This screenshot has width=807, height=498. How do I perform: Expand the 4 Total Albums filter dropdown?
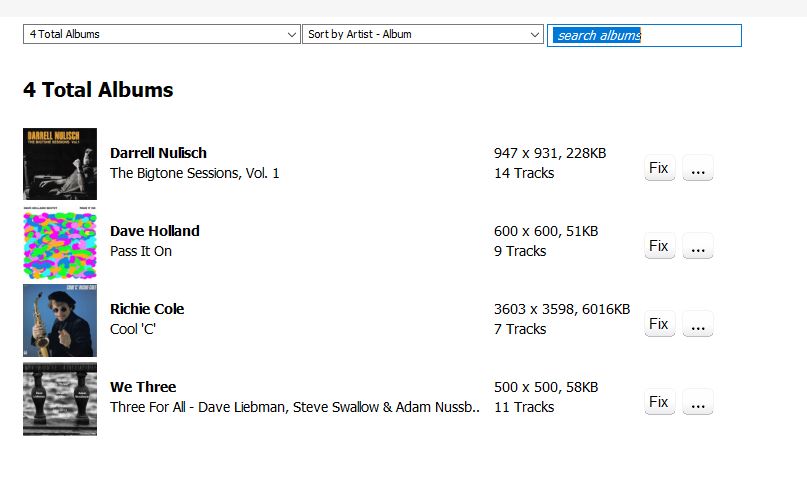(x=162, y=34)
